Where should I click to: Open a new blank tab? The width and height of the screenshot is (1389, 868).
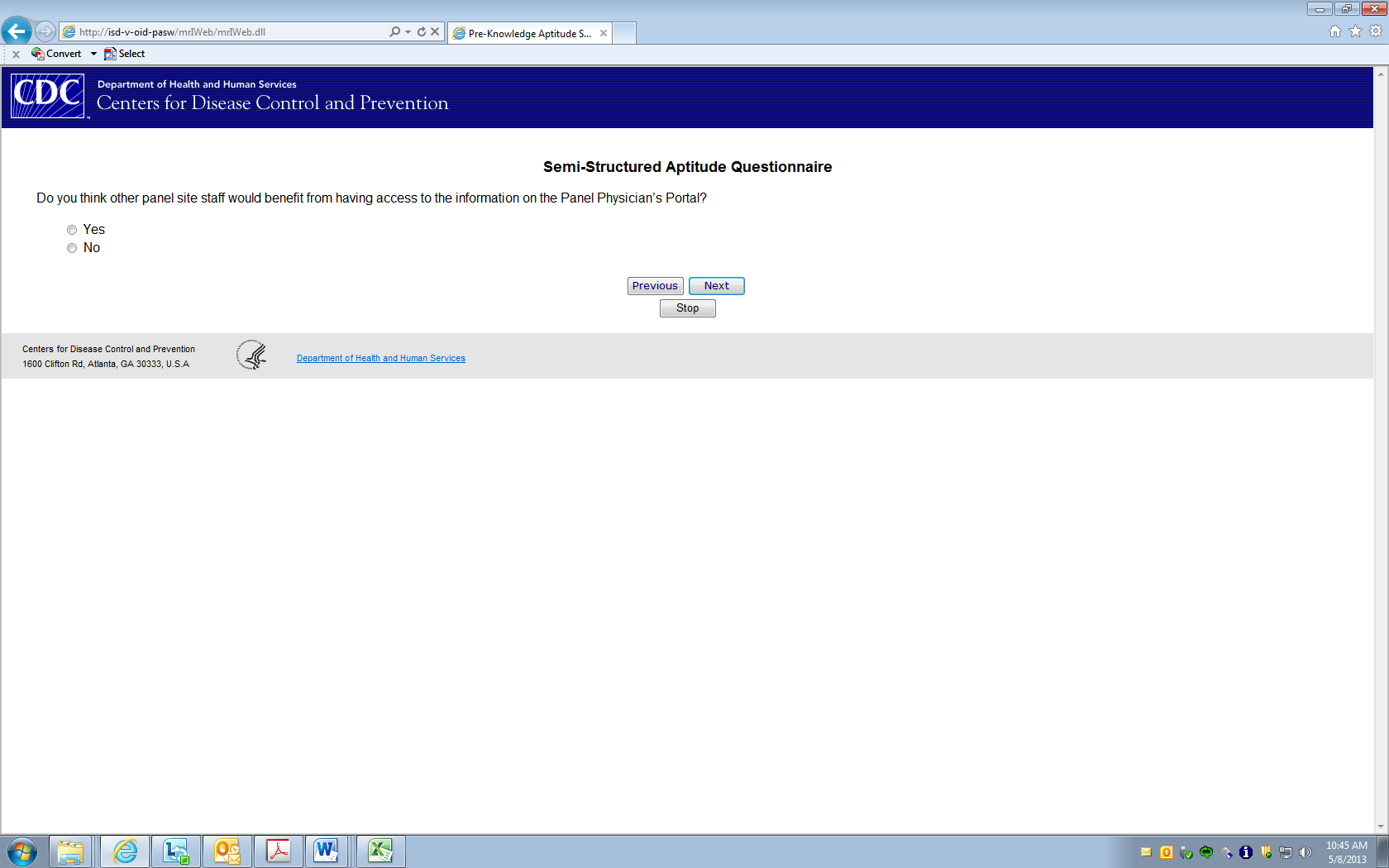click(624, 33)
